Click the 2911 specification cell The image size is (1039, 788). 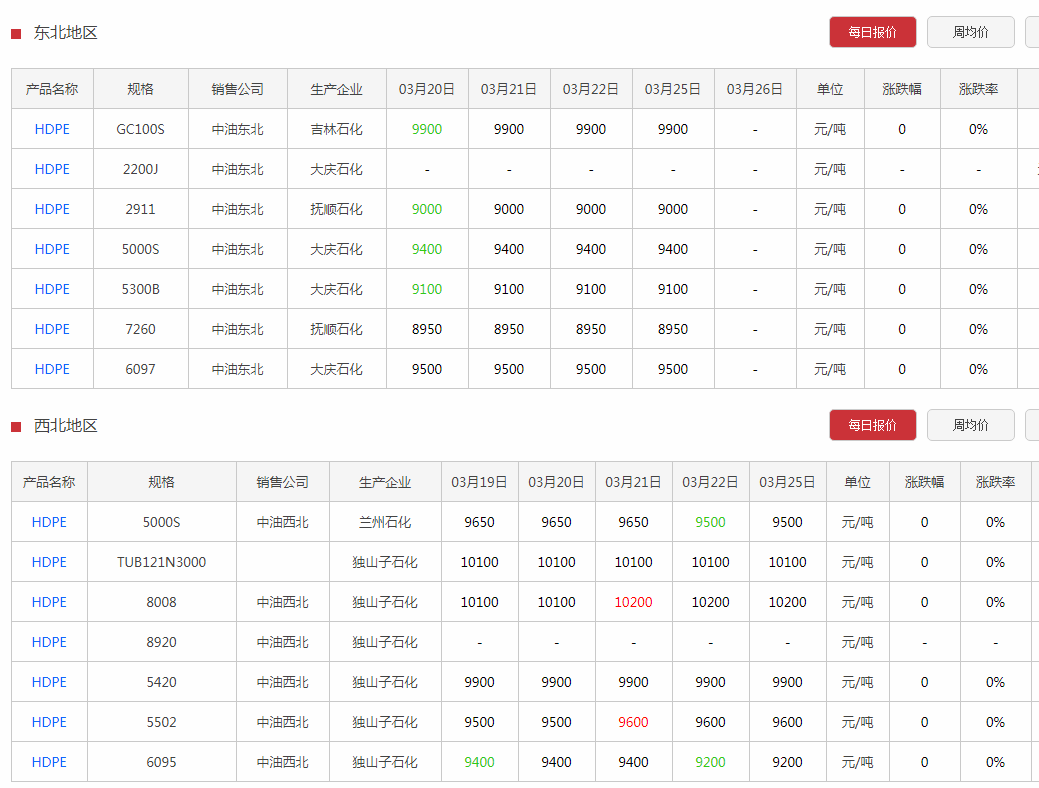140,209
